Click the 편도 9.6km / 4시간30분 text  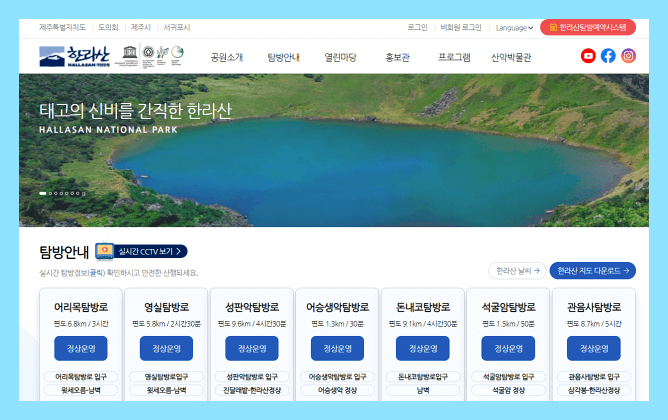tap(252, 324)
